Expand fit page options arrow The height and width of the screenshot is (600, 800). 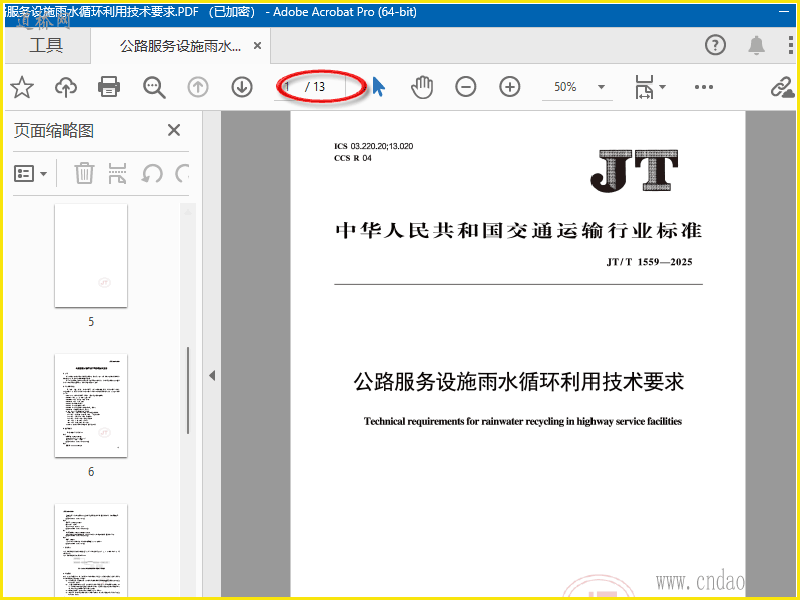point(662,87)
